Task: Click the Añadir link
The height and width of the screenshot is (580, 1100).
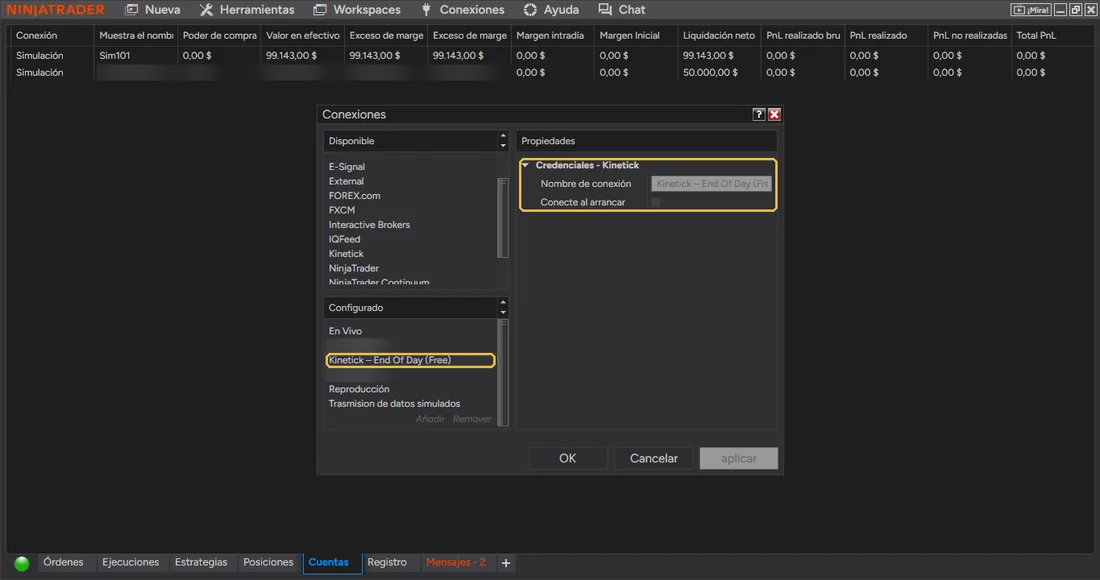Action: point(430,419)
